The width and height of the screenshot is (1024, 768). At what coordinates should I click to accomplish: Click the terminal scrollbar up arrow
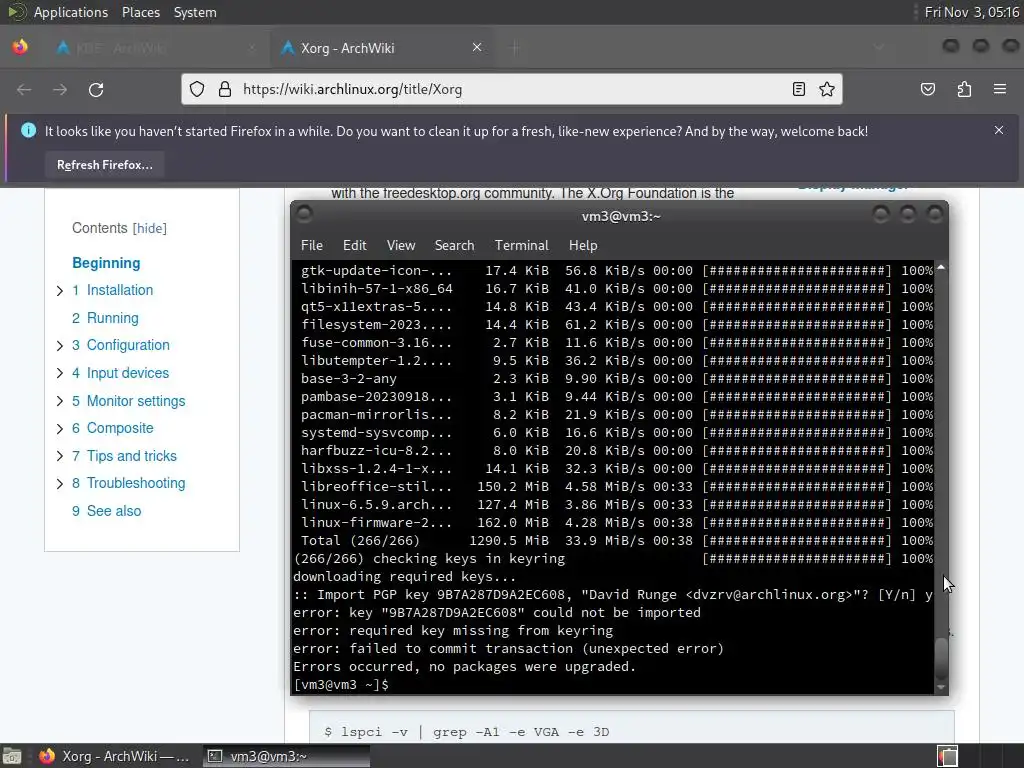tap(940, 267)
